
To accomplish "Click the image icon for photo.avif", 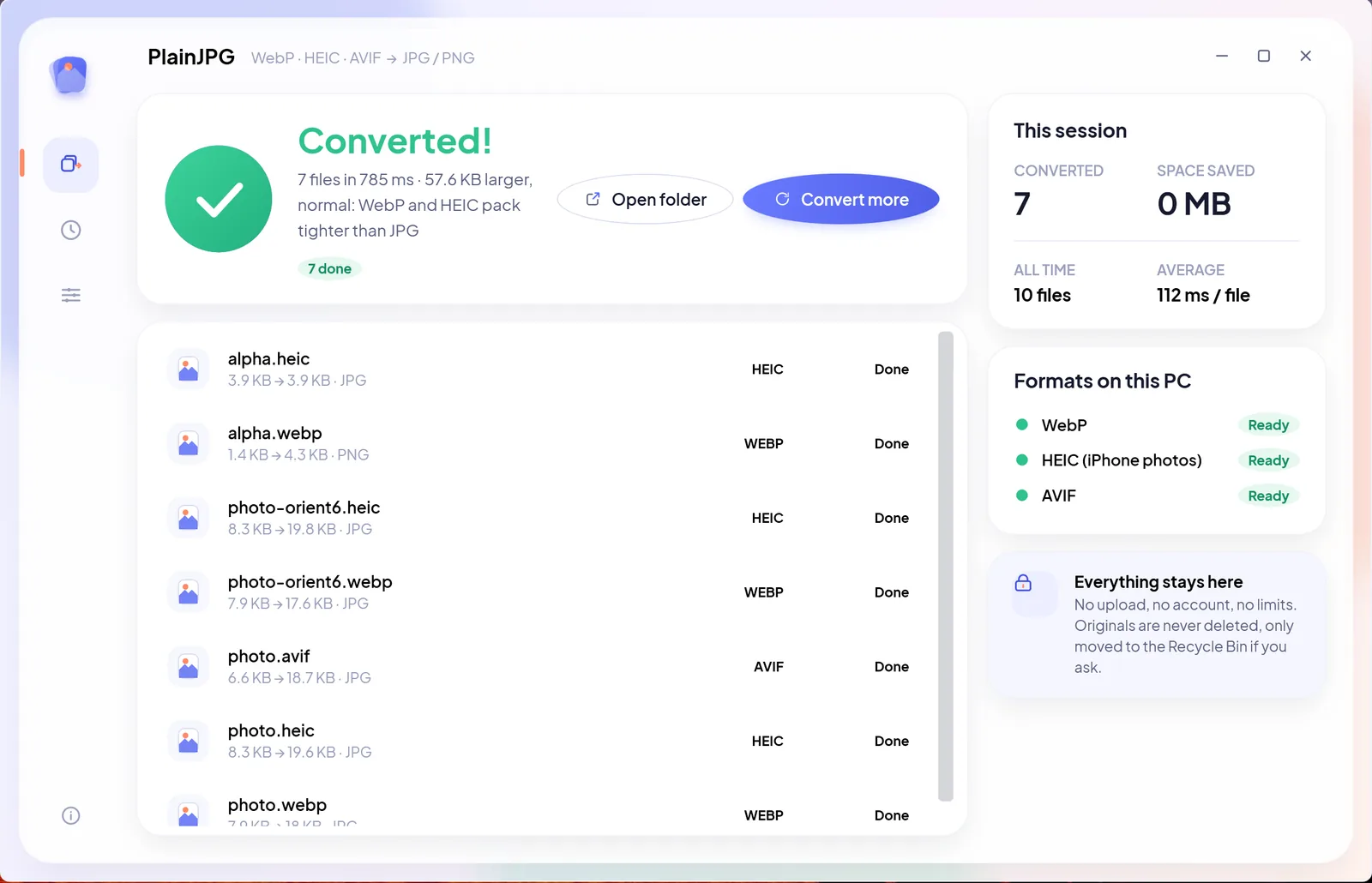I will click(x=189, y=667).
